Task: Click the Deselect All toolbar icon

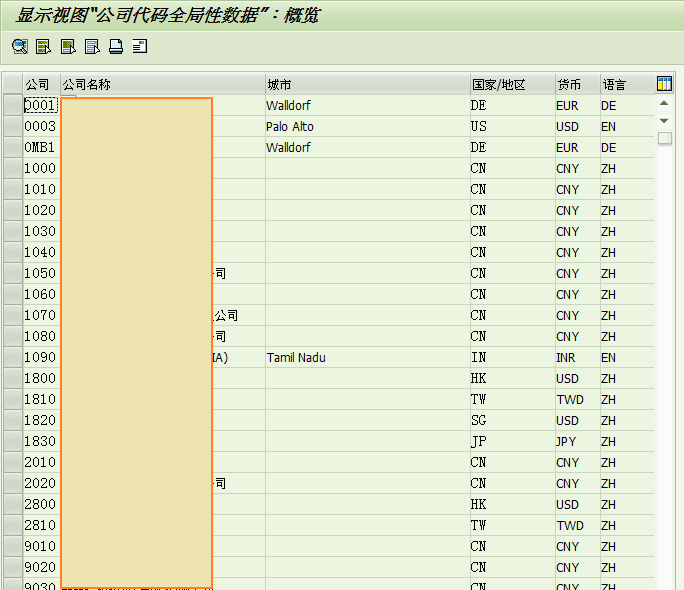Action: click(x=92, y=46)
